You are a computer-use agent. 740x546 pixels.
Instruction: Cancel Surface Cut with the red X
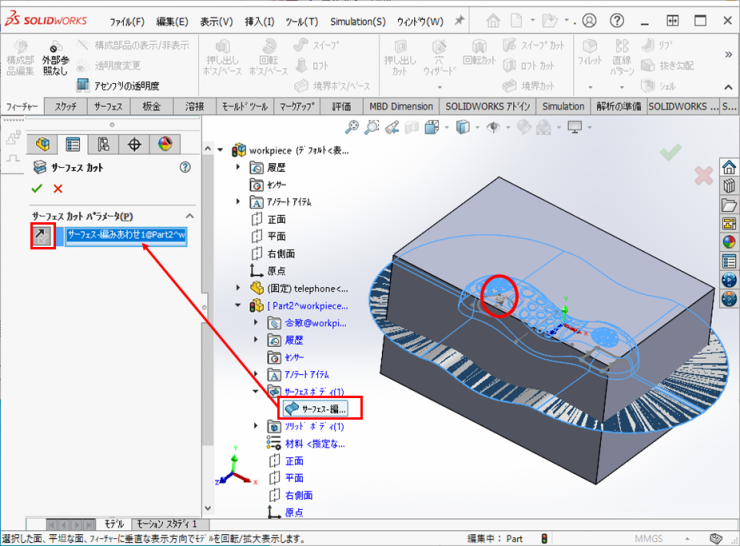click(58, 189)
